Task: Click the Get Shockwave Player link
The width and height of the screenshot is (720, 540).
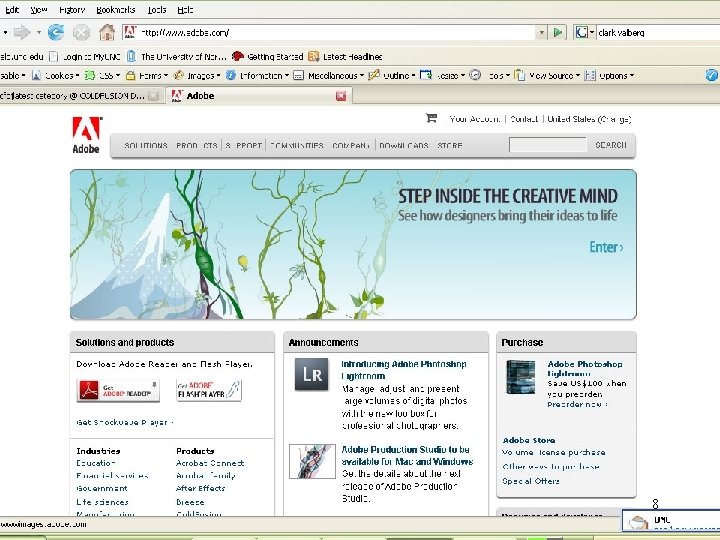Action: click(x=124, y=422)
